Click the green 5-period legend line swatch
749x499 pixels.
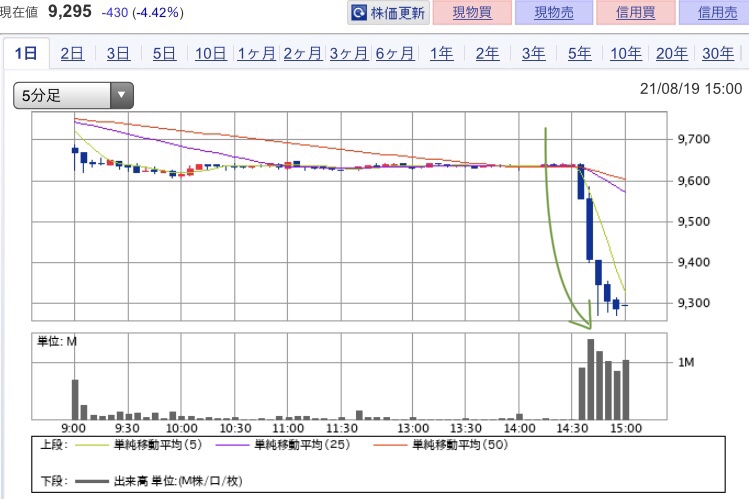click(x=92, y=446)
